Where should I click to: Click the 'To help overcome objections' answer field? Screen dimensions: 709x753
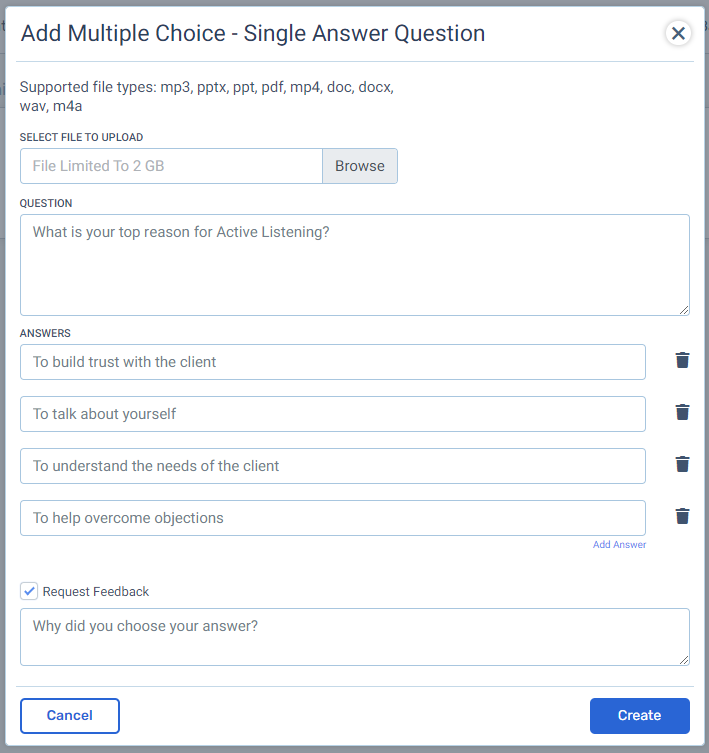click(x=332, y=518)
